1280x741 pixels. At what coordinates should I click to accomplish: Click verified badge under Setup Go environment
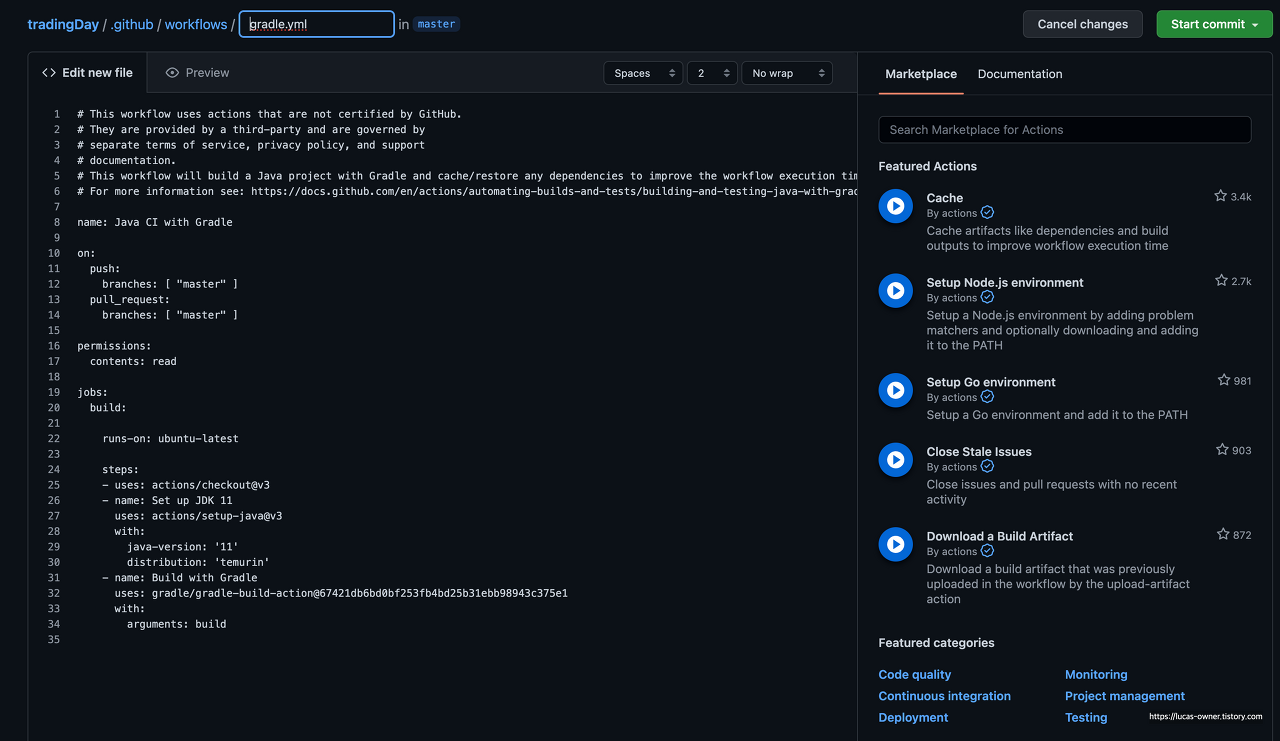[987, 397]
